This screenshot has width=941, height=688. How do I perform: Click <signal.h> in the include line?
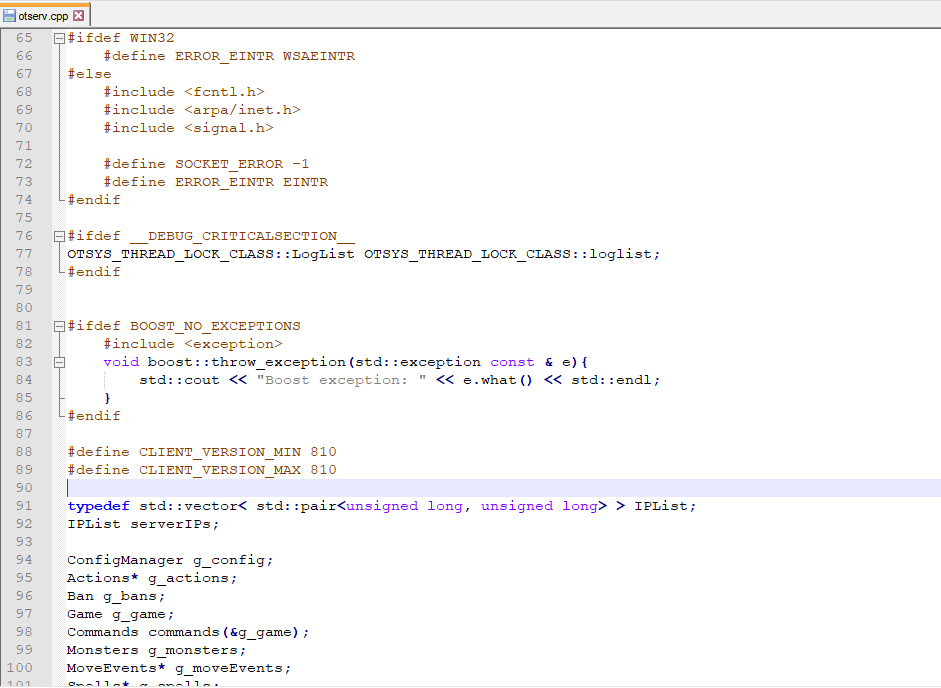point(229,128)
